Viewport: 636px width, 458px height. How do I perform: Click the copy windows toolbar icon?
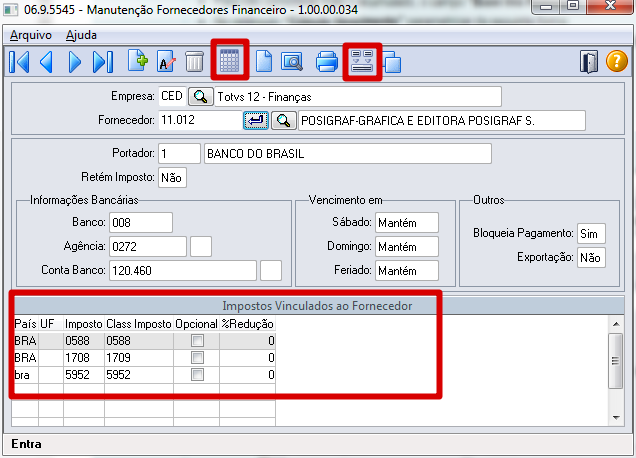click(392, 62)
